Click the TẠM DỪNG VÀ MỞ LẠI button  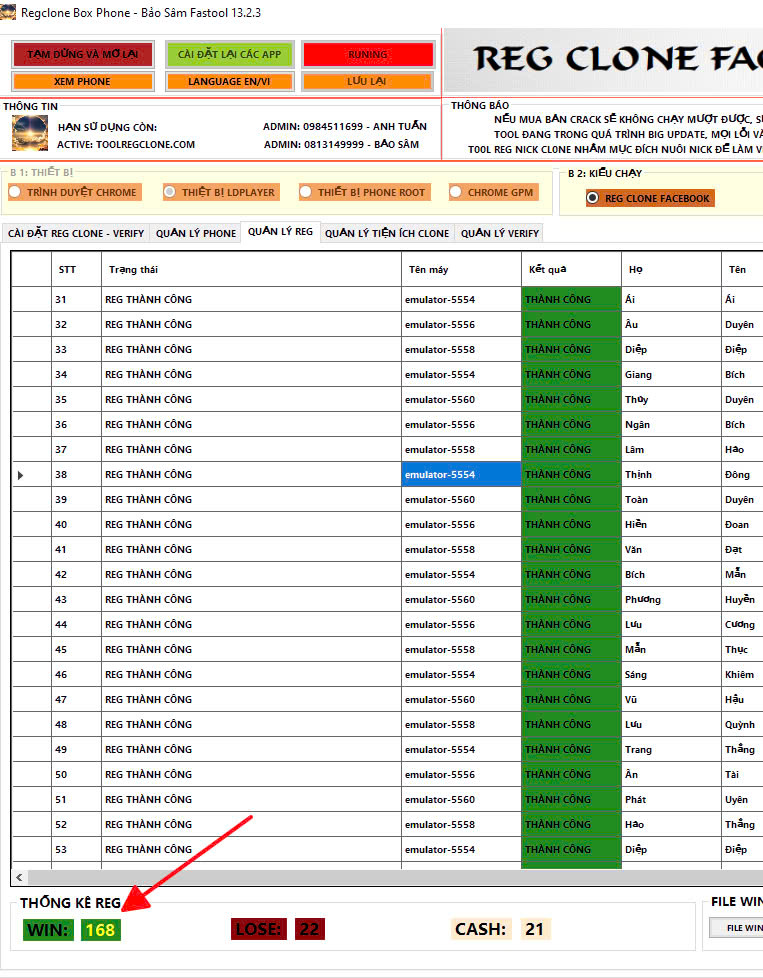pos(82,54)
